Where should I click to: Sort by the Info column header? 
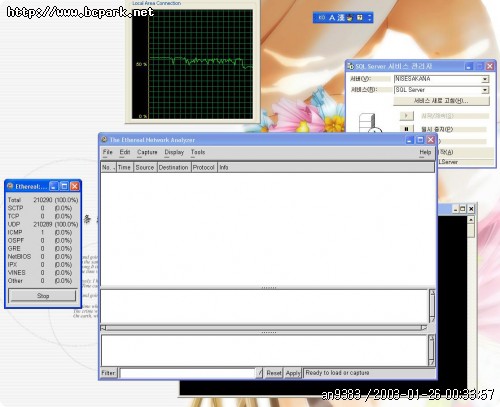click(326, 167)
